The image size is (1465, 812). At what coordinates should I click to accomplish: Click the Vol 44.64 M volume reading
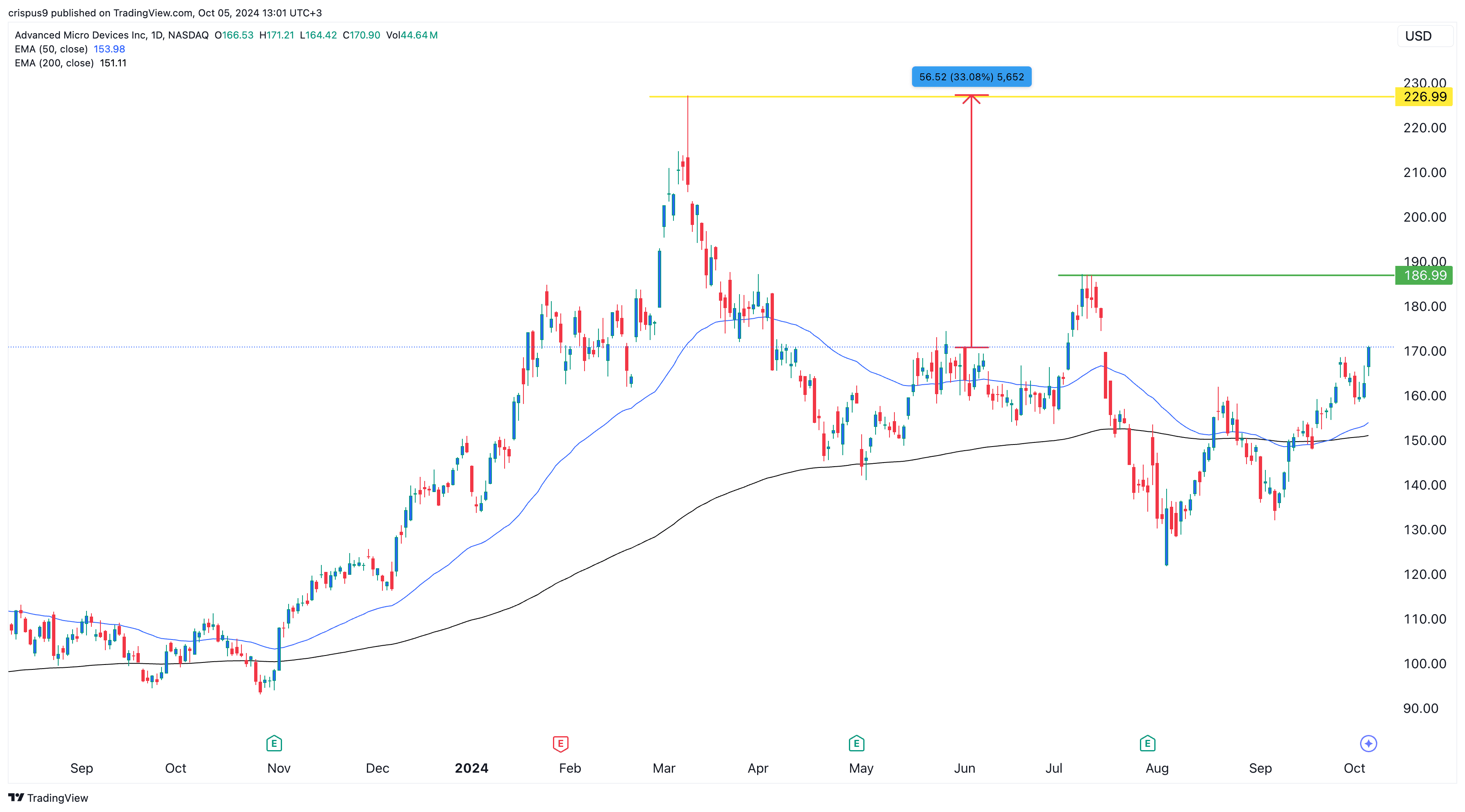tap(412, 35)
